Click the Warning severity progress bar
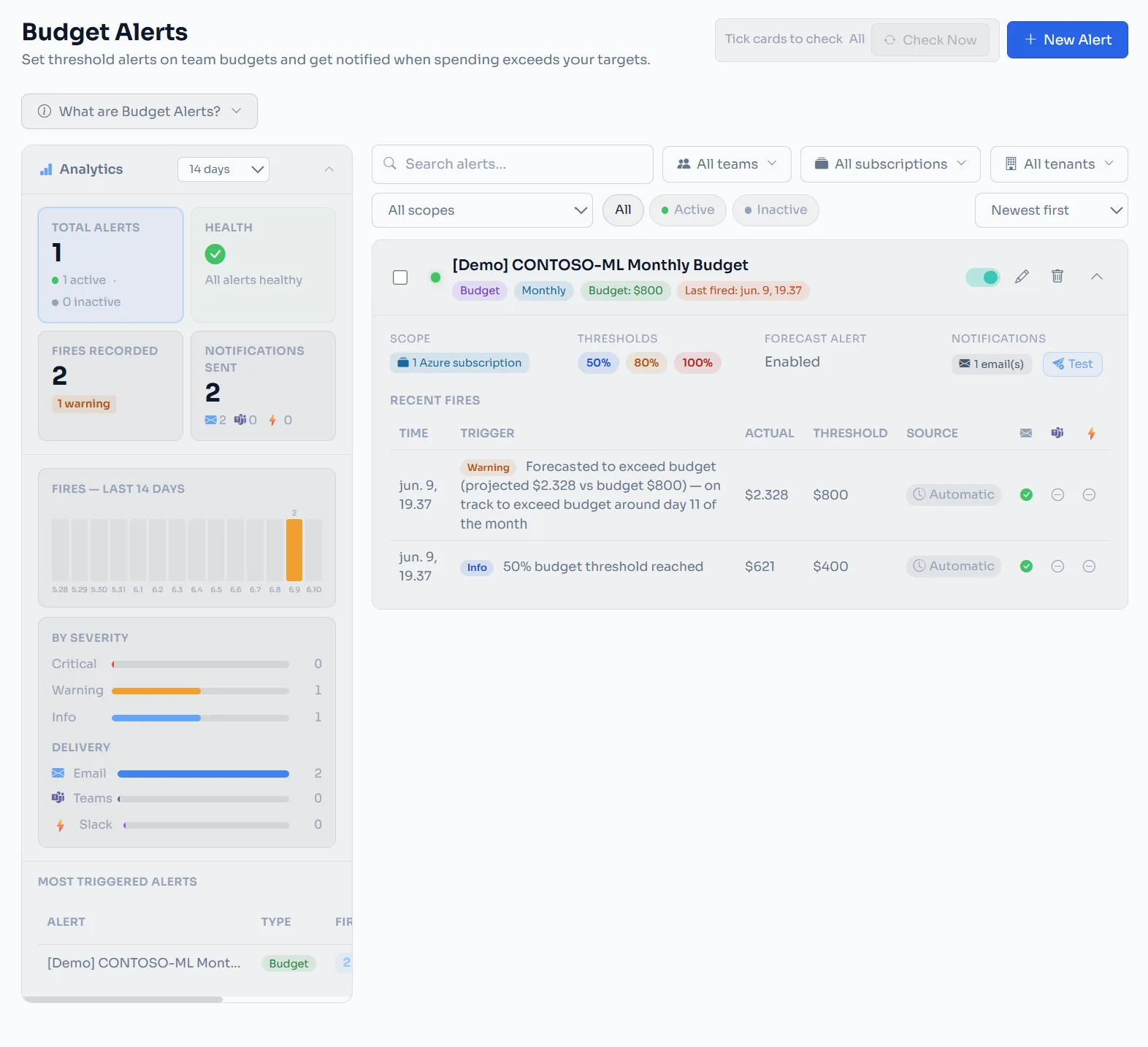Image resolution: width=1148 pixels, height=1047 pixels. coord(200,691)
